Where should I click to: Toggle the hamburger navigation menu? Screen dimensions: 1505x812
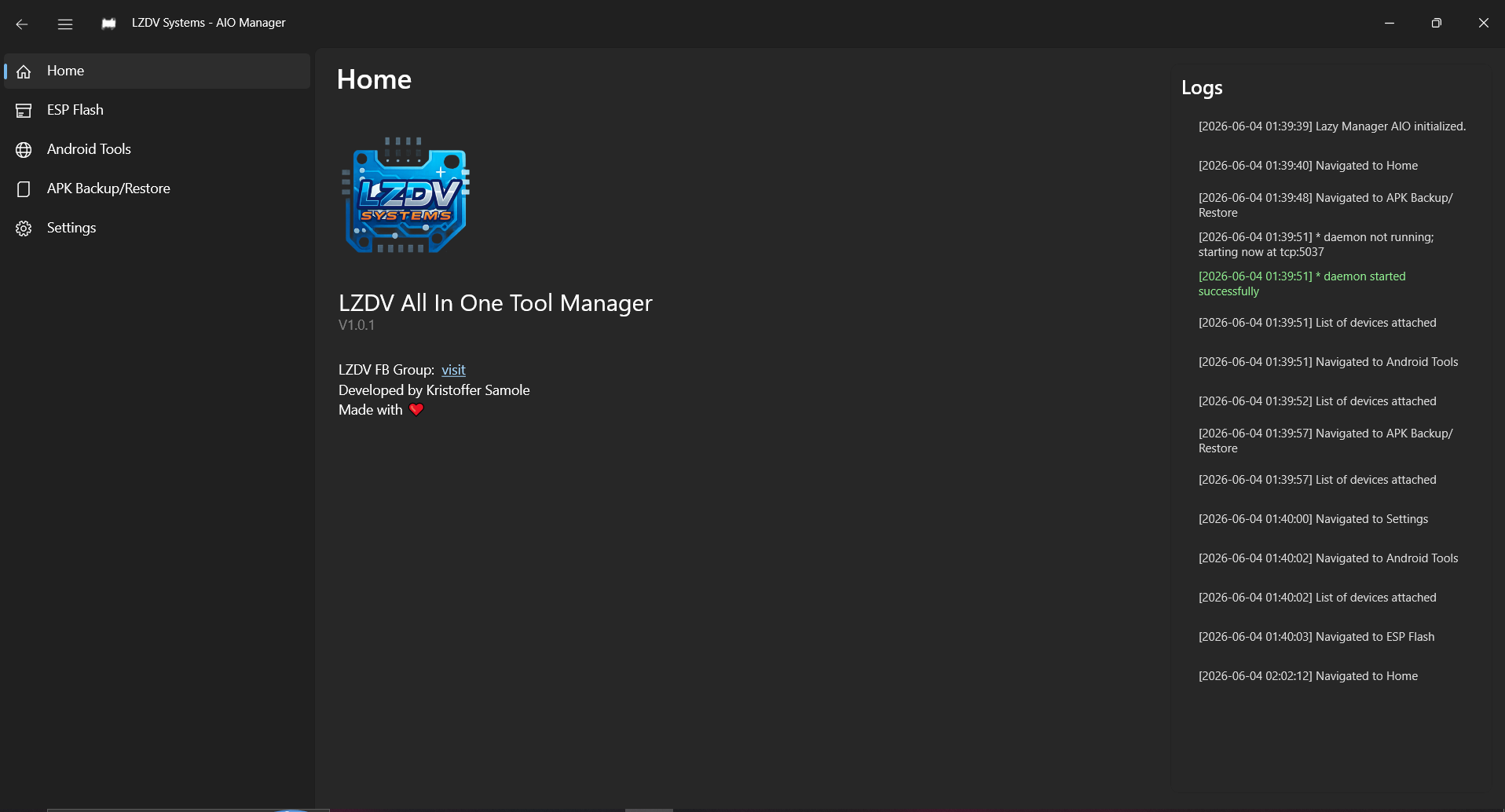(65, 24)
